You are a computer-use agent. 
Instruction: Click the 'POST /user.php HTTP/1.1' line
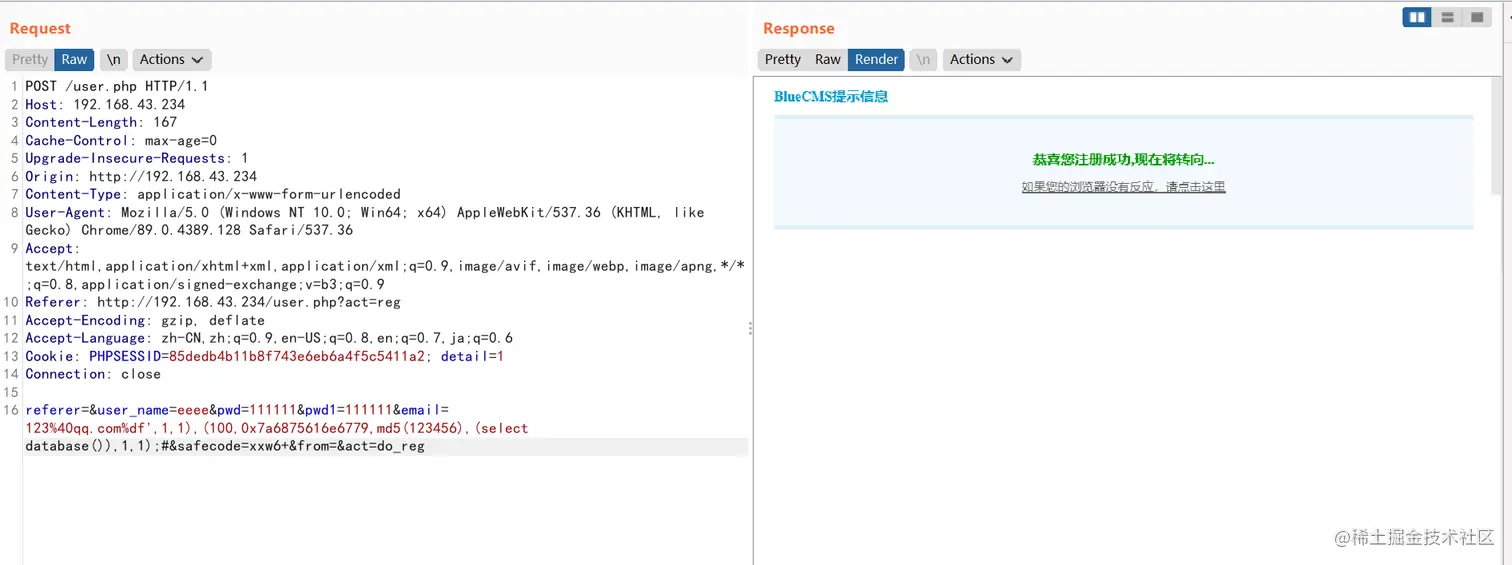point(117,86)
